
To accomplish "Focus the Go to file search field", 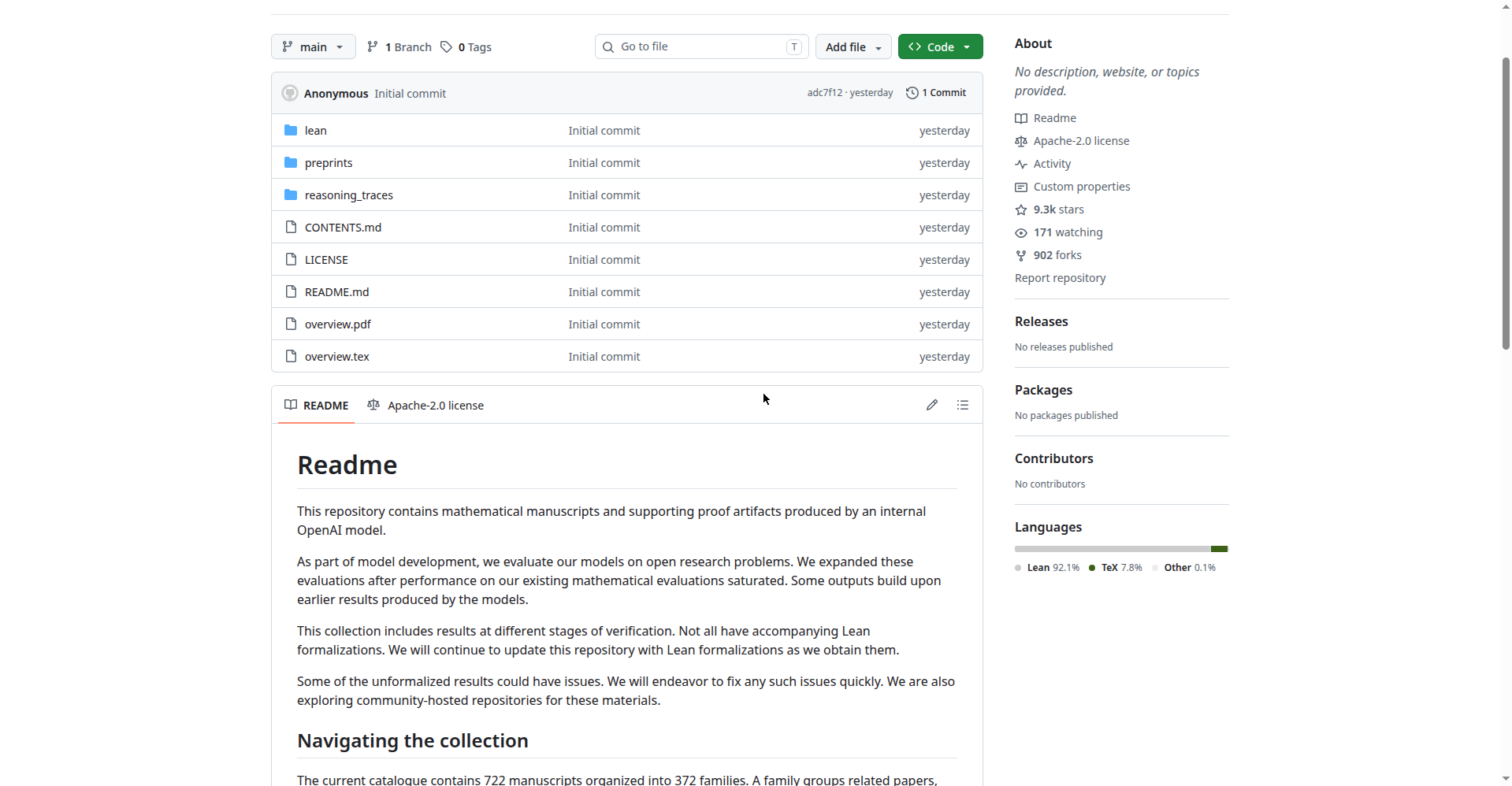I will (701, 46).
